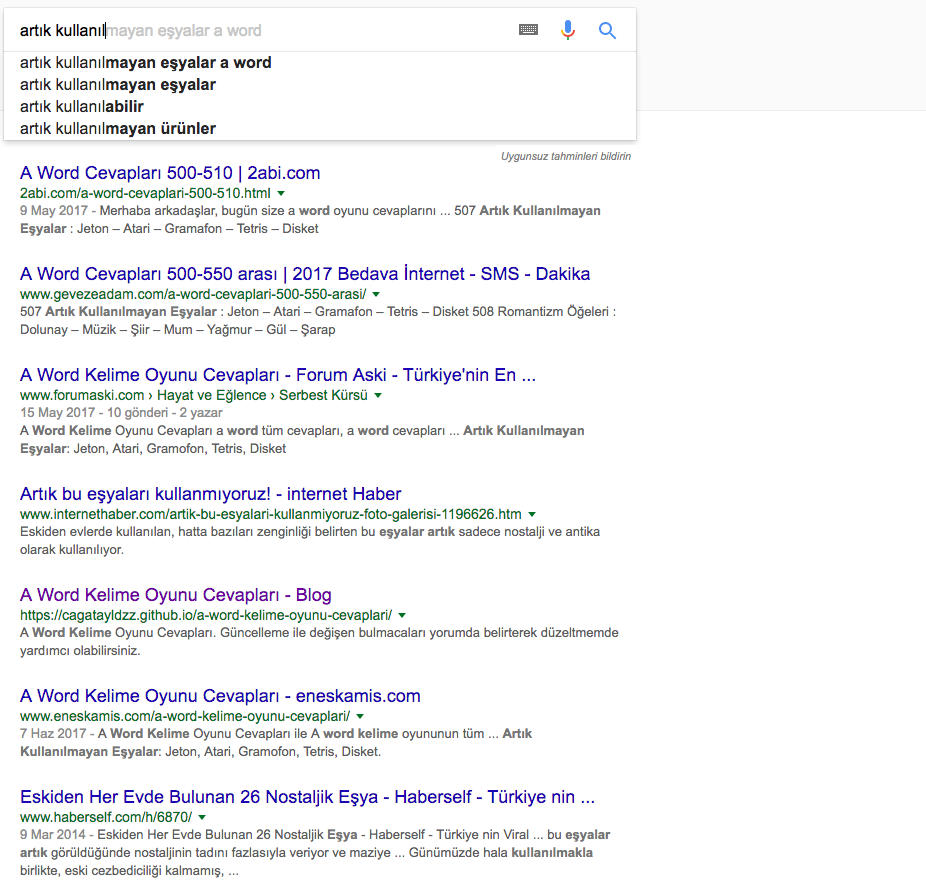
Task: Open 'A Word Cevapları 500-550 arası' result
Action: pos(305,274)
